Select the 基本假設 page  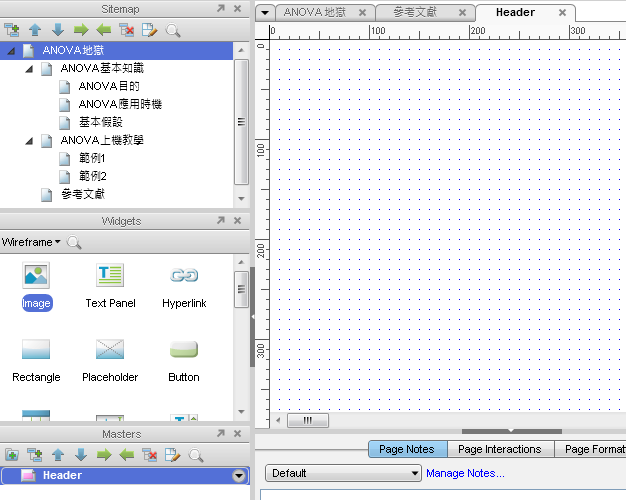(101, 122)
